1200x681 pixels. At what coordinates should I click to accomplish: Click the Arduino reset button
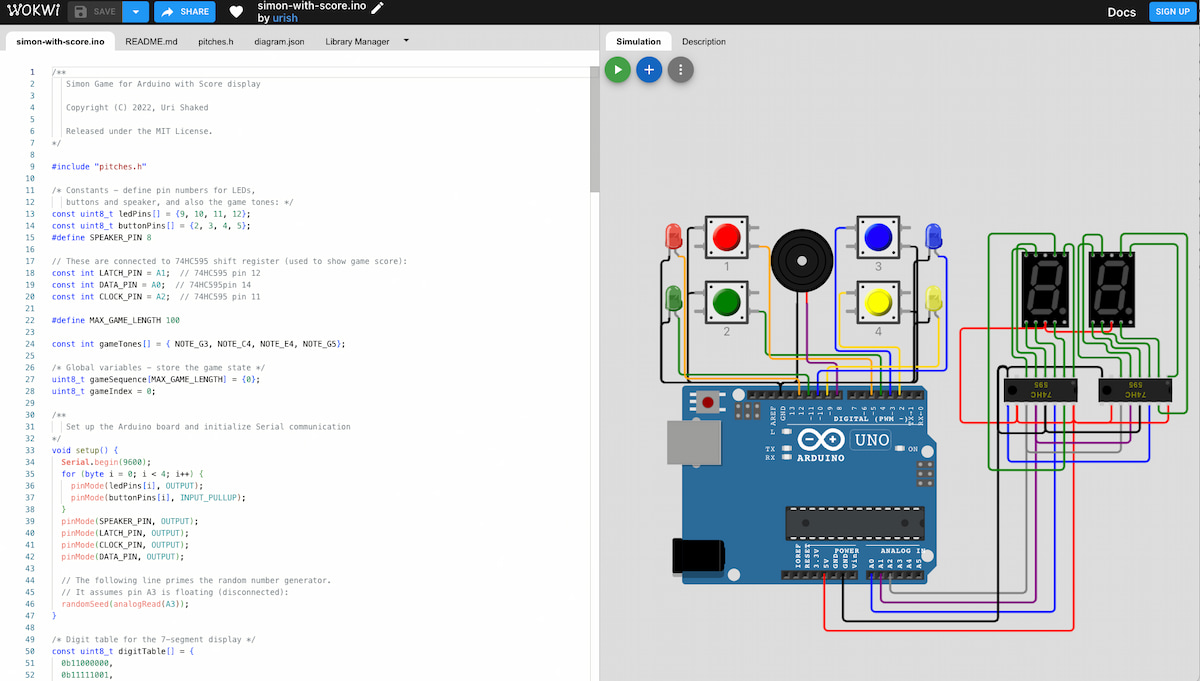(x=709, y=403)
